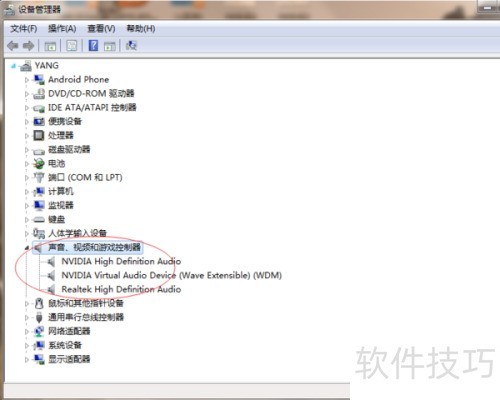The image size is (500, 400).
Task: Expand the 计算机 node
Action: click(27, 192)
